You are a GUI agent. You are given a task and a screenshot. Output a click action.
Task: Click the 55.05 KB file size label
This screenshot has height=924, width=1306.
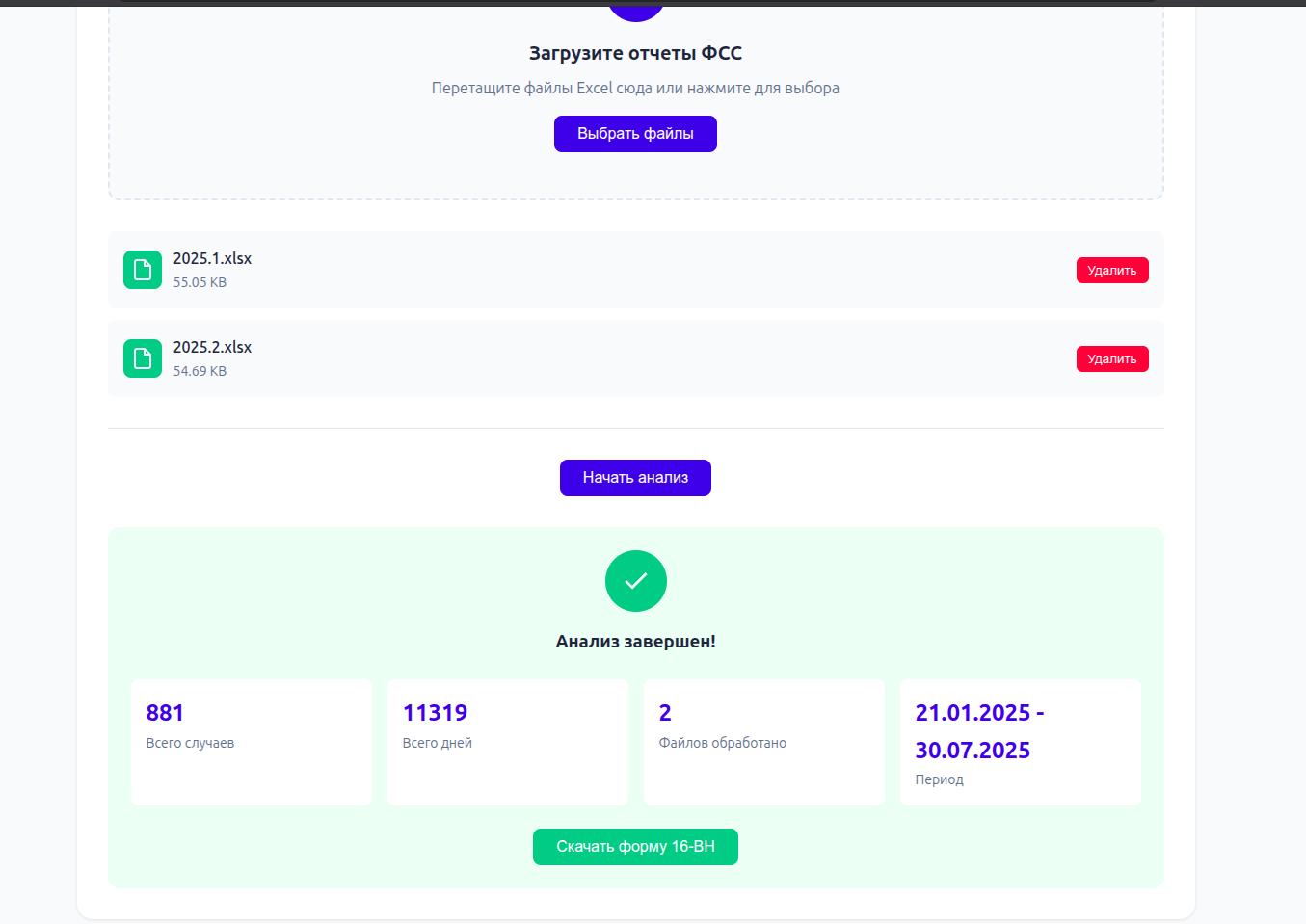click(x=200, y=282)
